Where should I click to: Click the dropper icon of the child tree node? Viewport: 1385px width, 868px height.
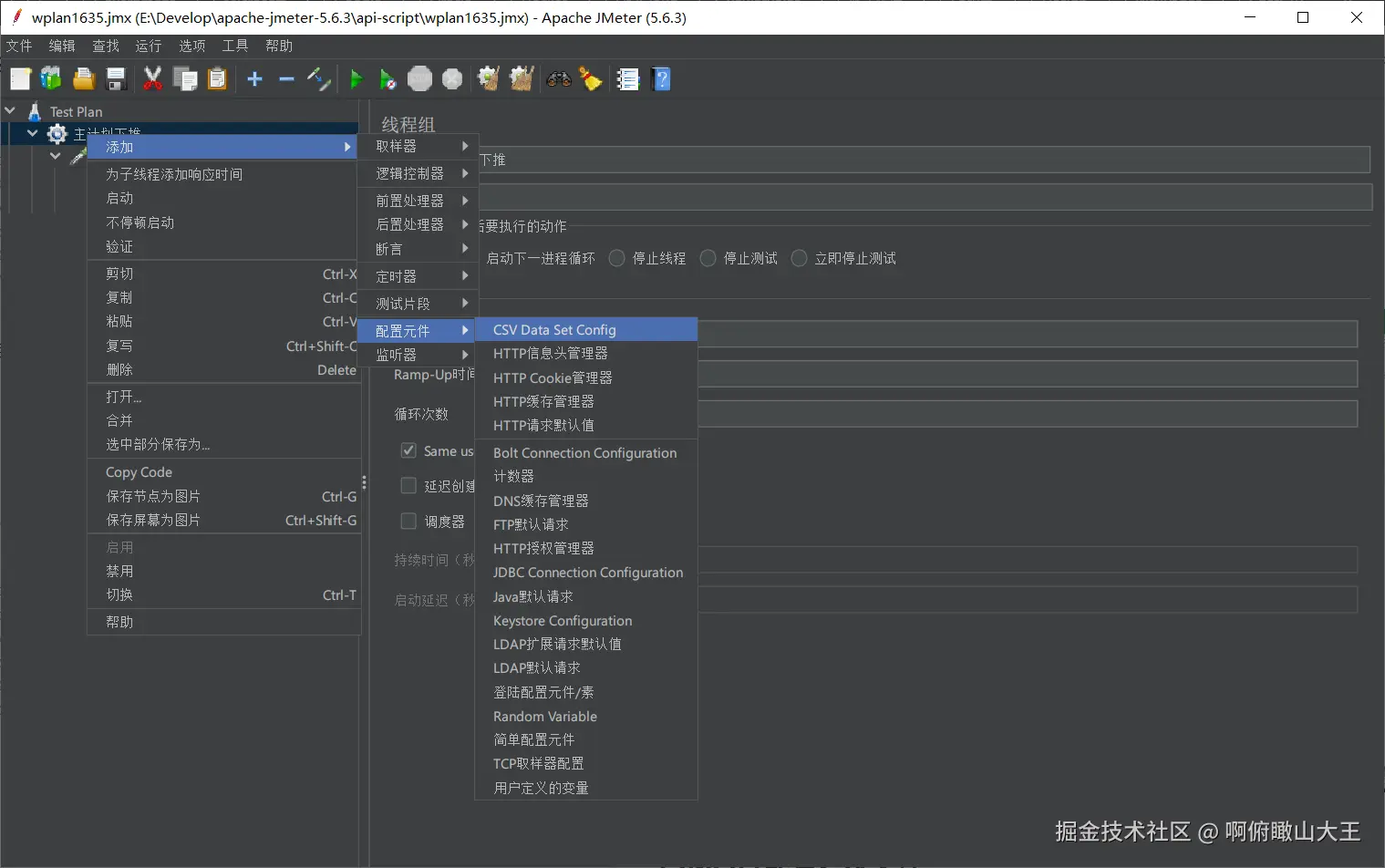pyautogui.click(x=78, y=157)
